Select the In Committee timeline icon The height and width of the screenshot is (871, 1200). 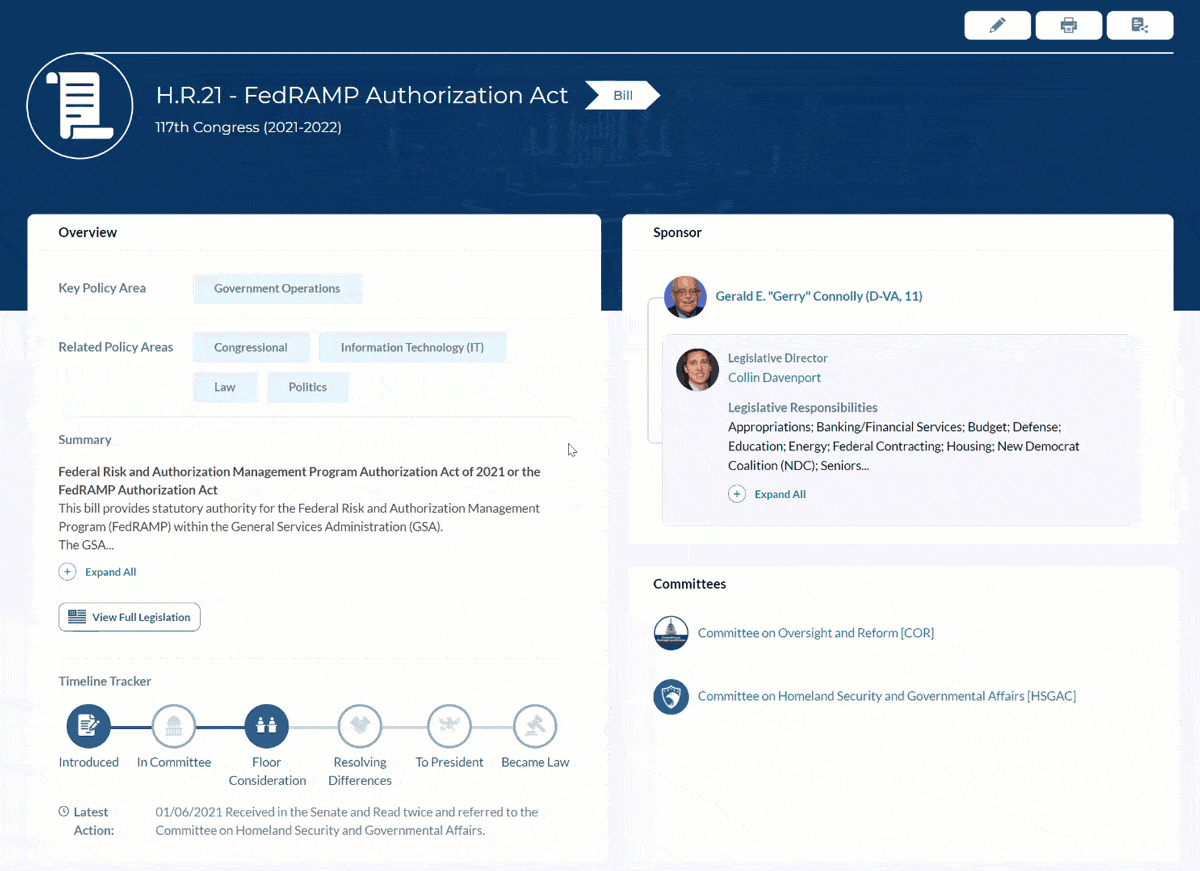pyautogui.click(x=174, y=726)
